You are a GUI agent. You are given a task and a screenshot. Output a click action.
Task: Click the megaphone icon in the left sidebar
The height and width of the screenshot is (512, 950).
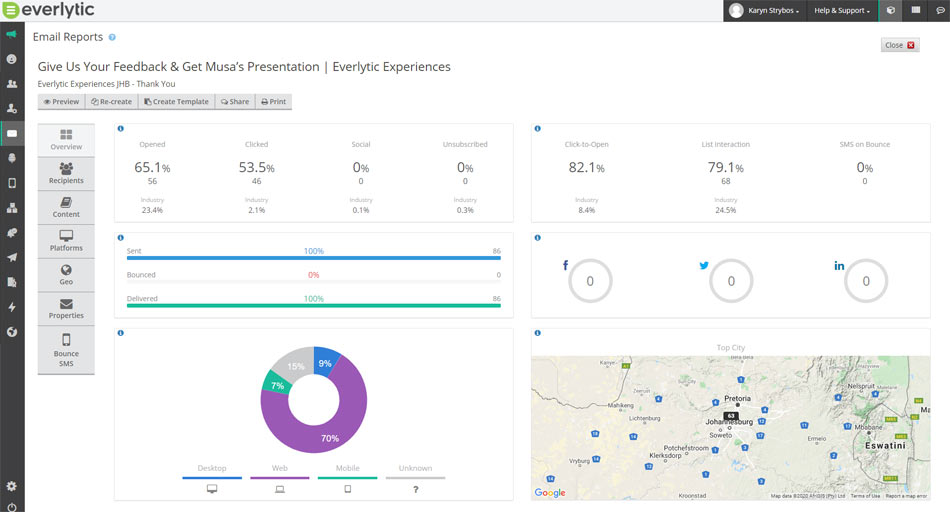tap(12, 34)
